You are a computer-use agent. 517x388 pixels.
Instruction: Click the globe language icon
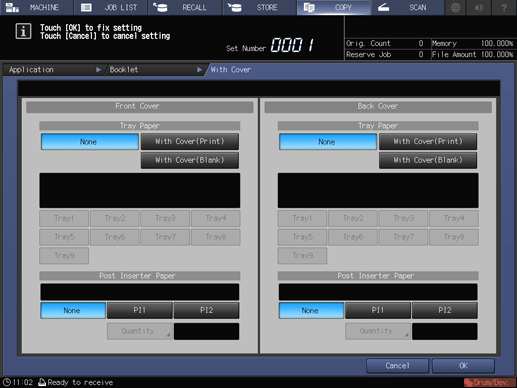(x=455, y=7)
